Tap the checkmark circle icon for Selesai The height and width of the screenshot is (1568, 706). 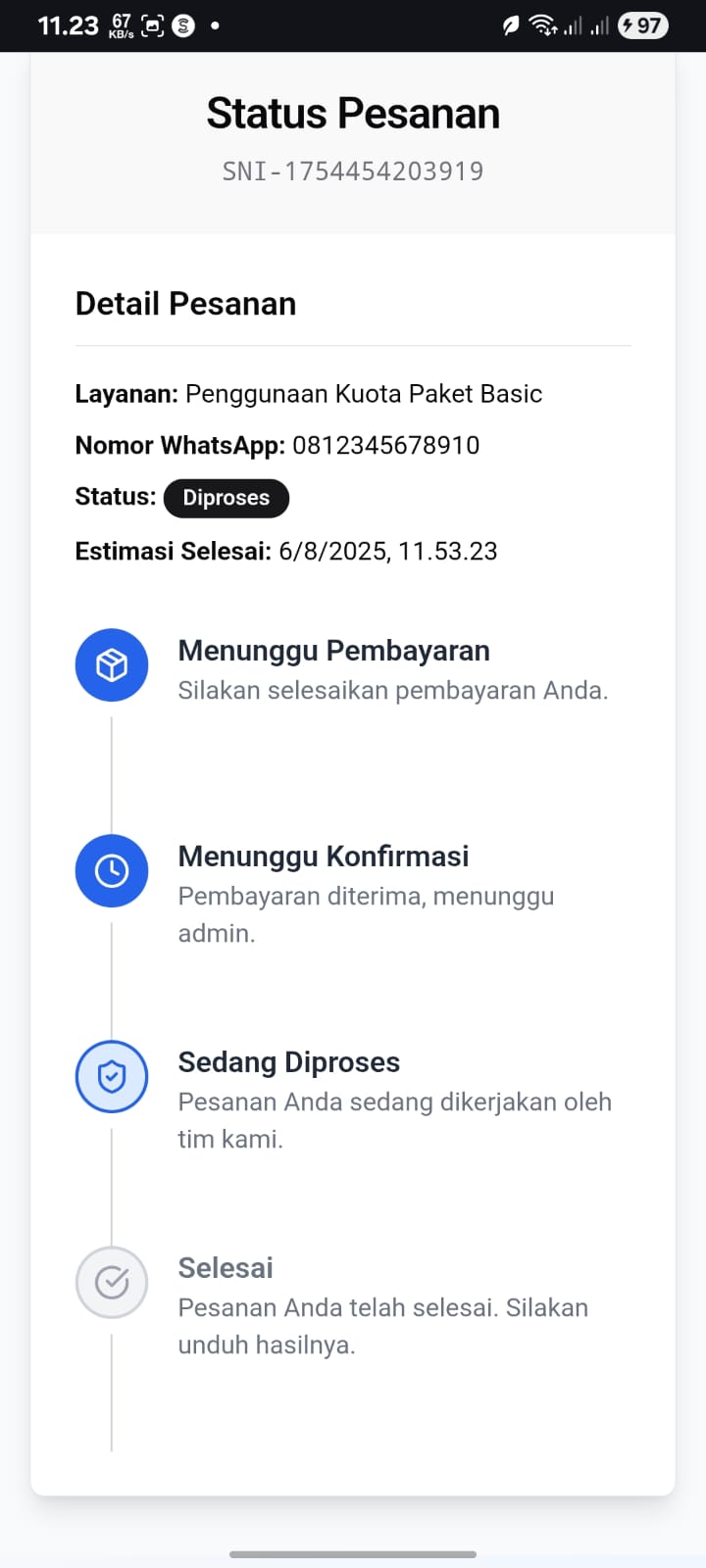112,1282
